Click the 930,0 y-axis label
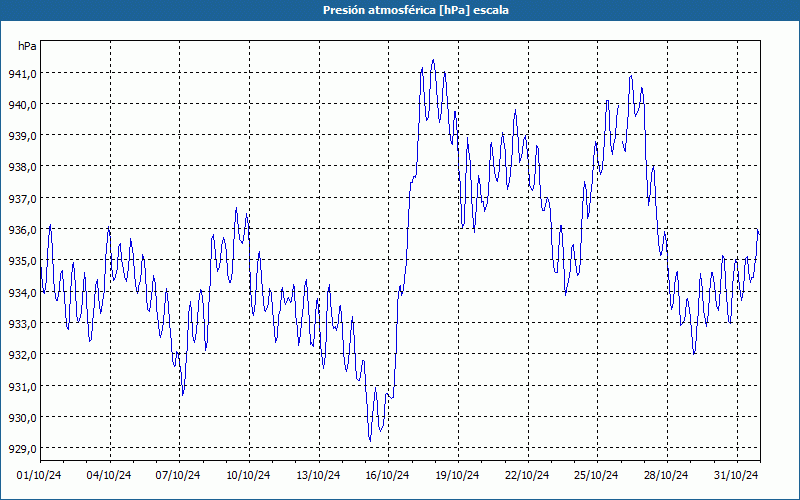 coord(22,418)
